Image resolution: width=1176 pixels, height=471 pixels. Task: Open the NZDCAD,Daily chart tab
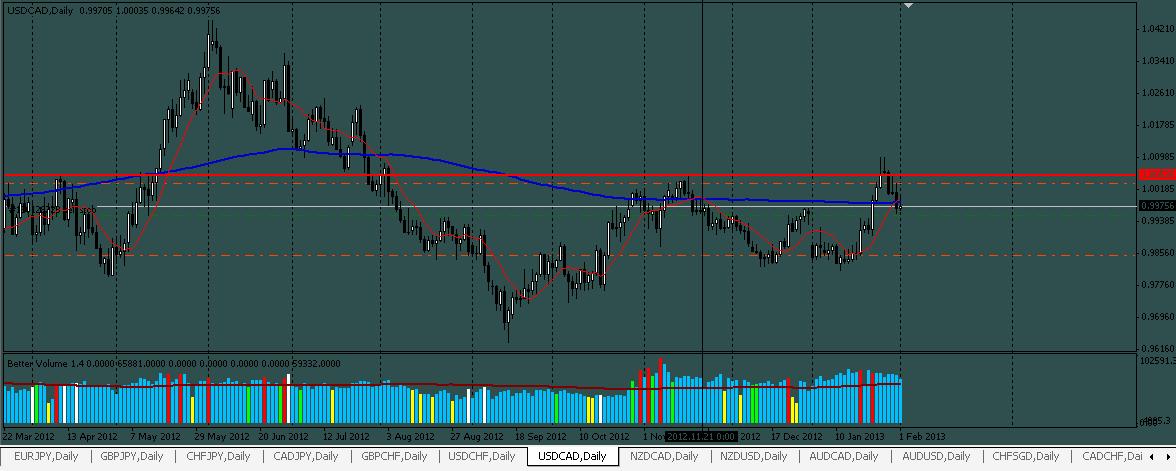pos(664,456)
